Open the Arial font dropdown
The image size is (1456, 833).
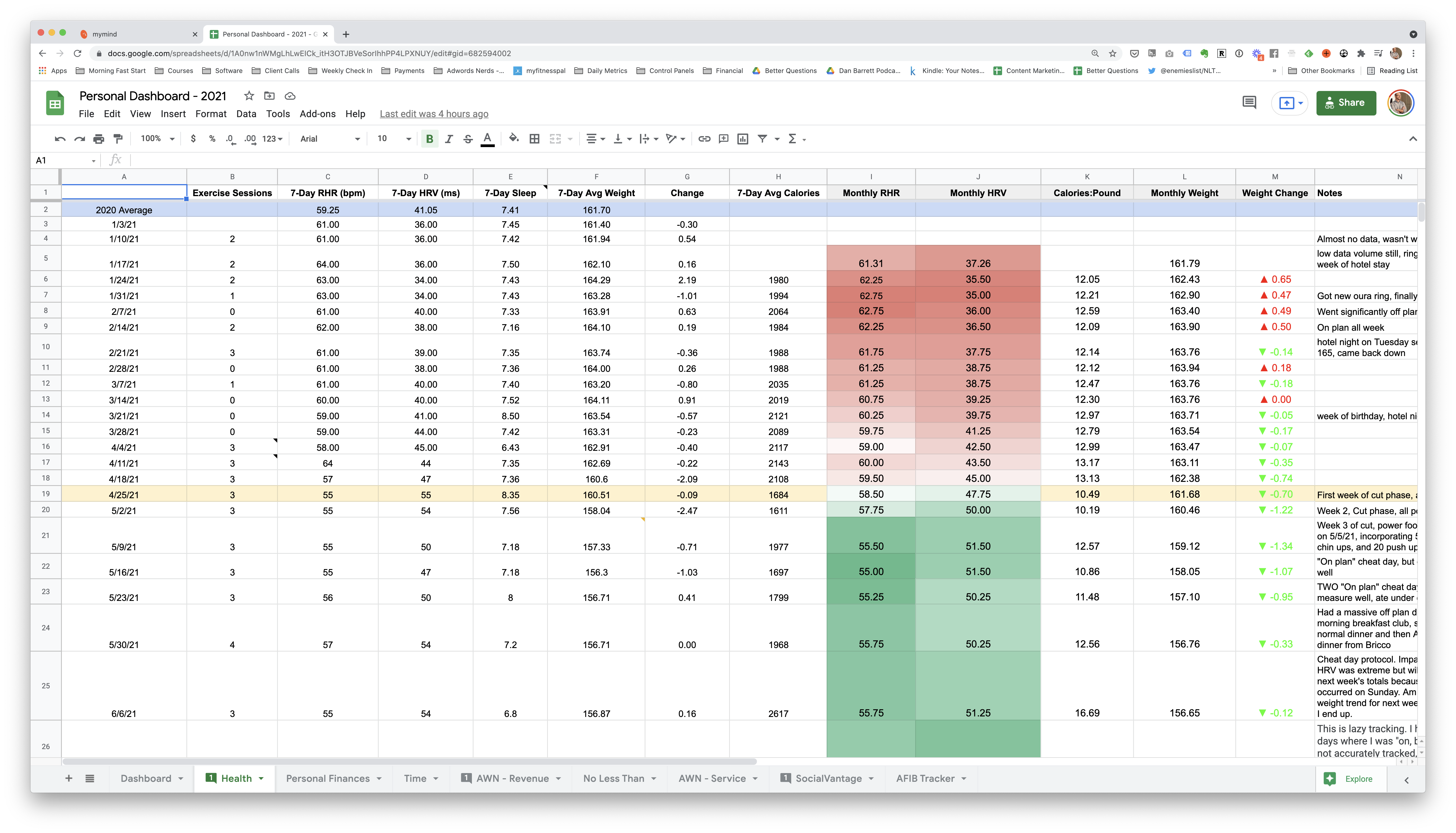coord(330,138)
